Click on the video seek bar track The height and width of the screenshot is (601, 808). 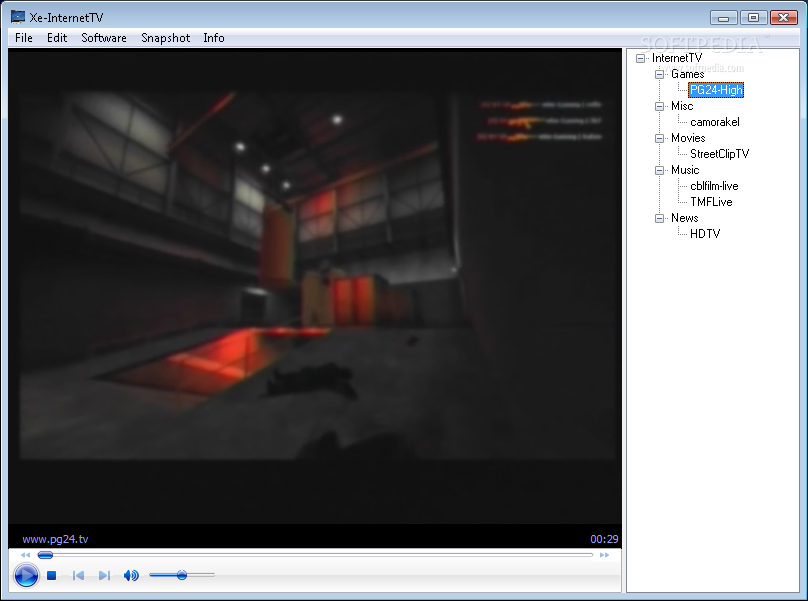[315, 555]
